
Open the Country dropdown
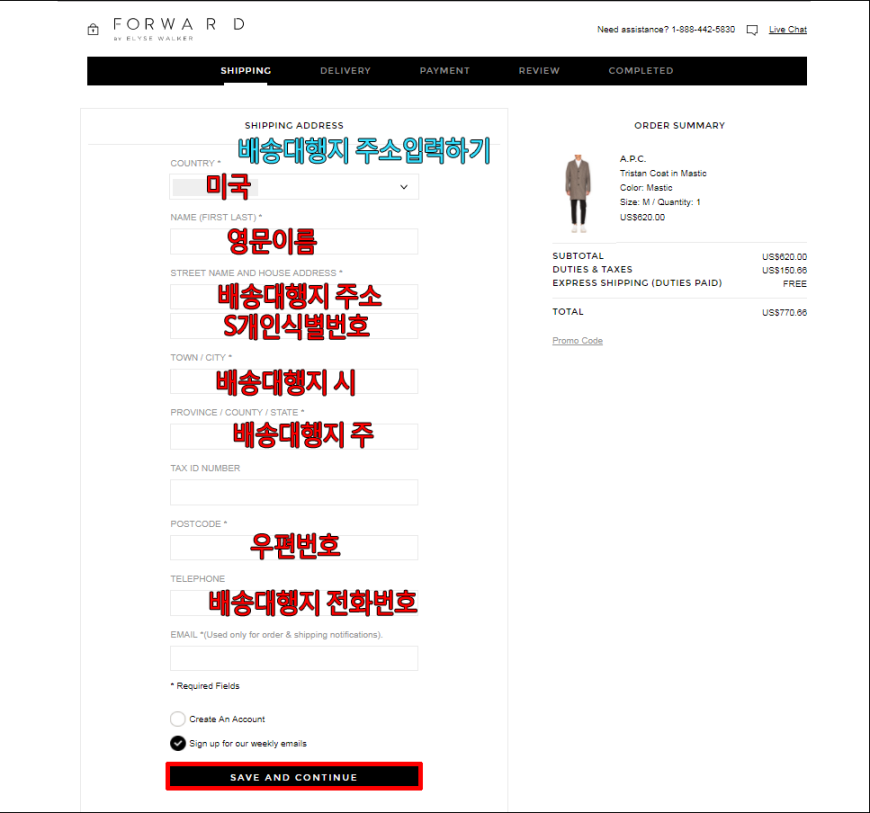(x=294, y=187)
